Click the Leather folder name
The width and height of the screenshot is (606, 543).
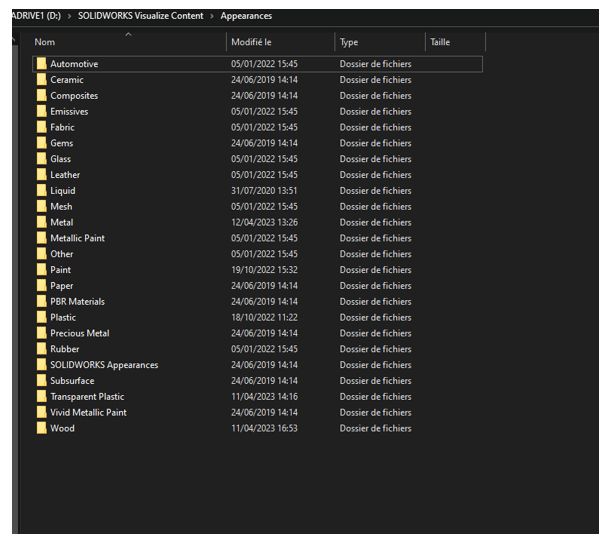point(65,175)
